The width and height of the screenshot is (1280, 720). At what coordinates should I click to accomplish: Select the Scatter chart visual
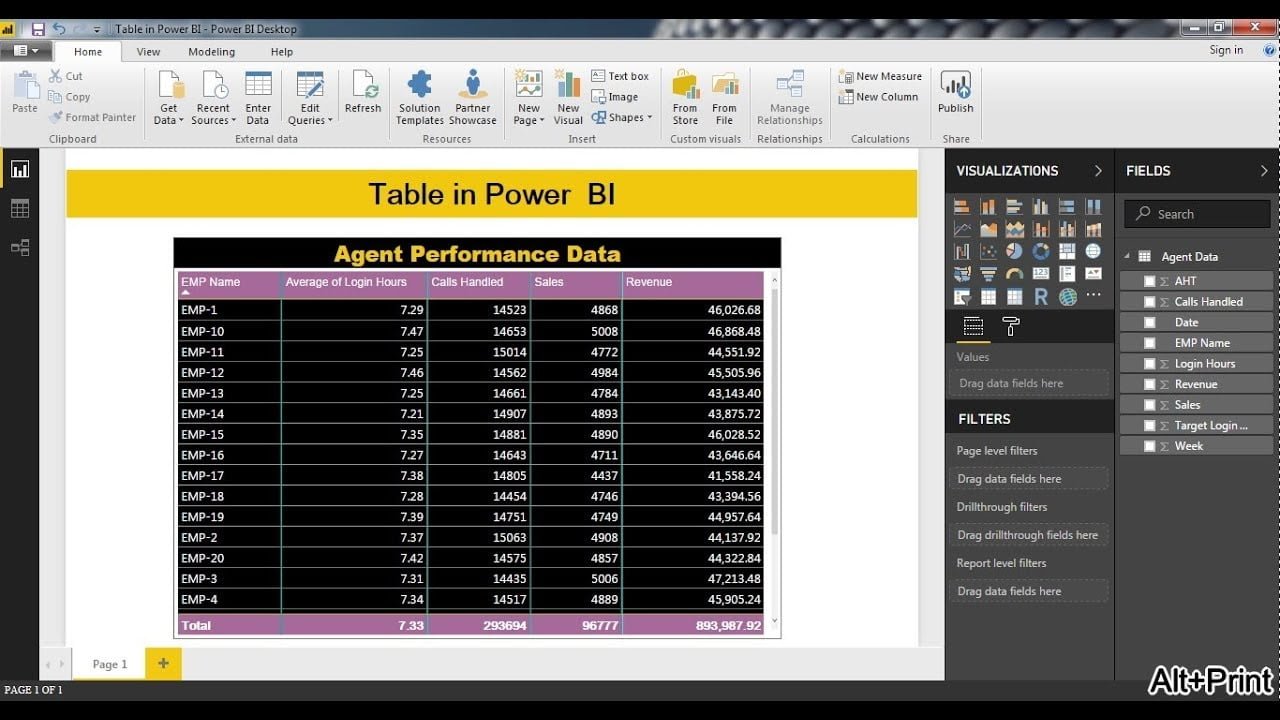coord(988,251)
